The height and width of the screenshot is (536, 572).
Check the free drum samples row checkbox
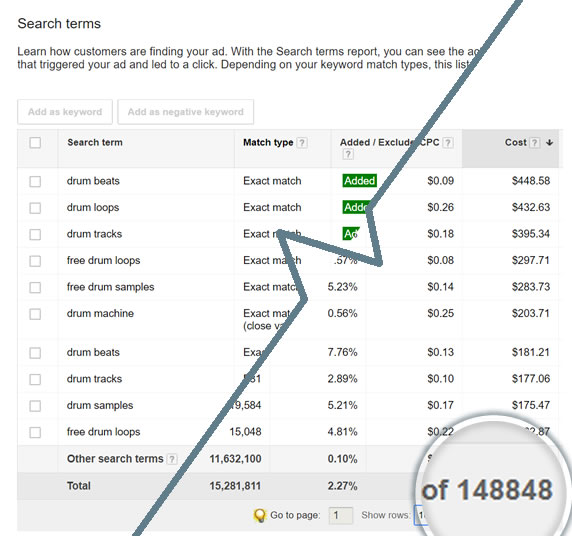35,288
